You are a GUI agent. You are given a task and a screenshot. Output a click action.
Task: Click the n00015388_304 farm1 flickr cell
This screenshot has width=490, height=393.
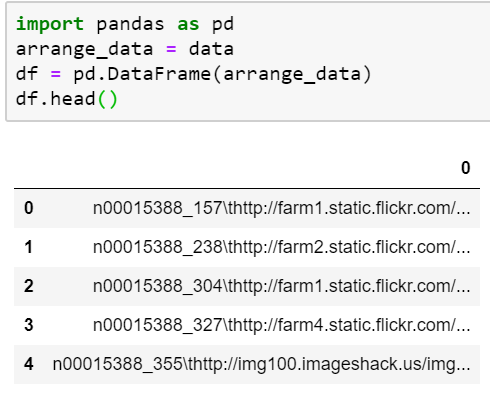pyautogui.click(x=282, y=286)
